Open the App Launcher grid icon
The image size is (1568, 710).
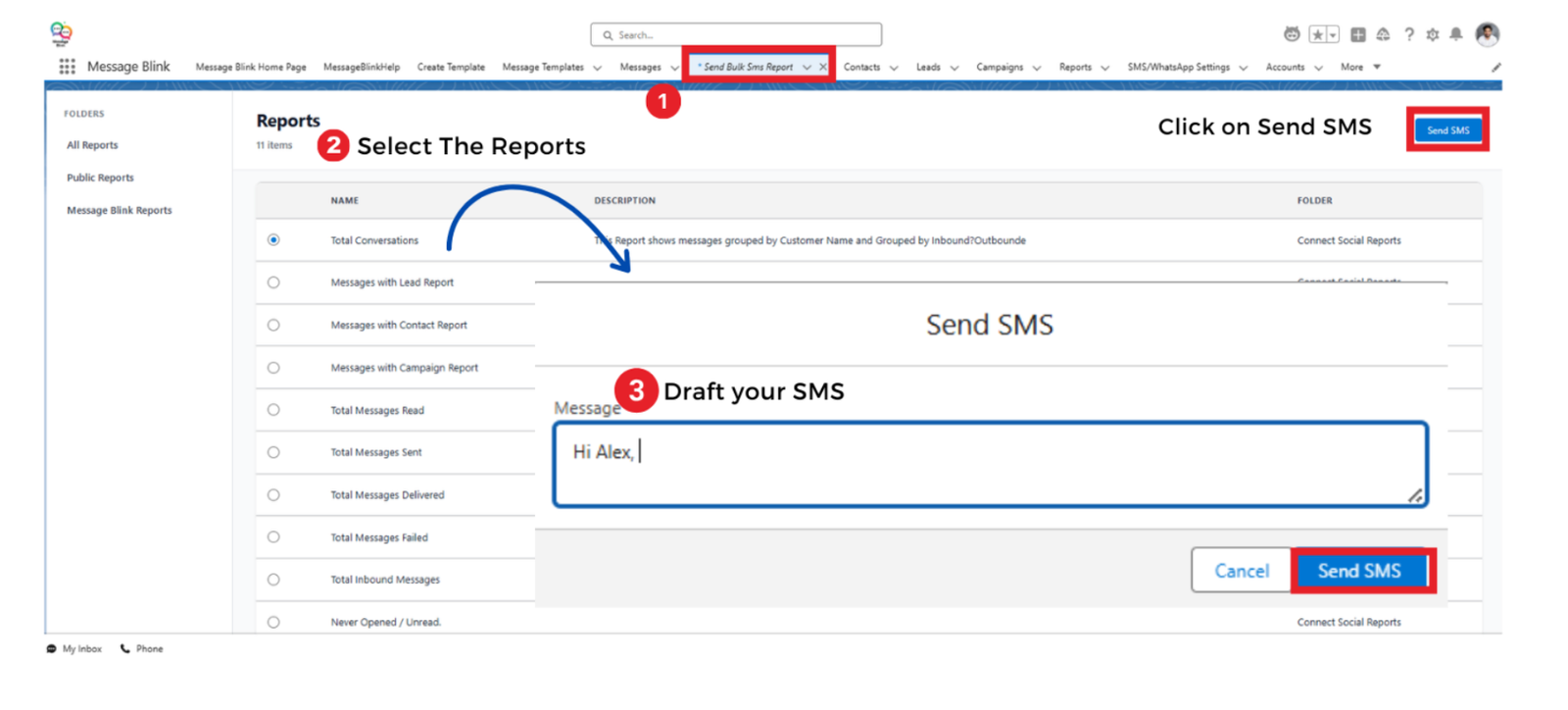click(x=67, y=67)
